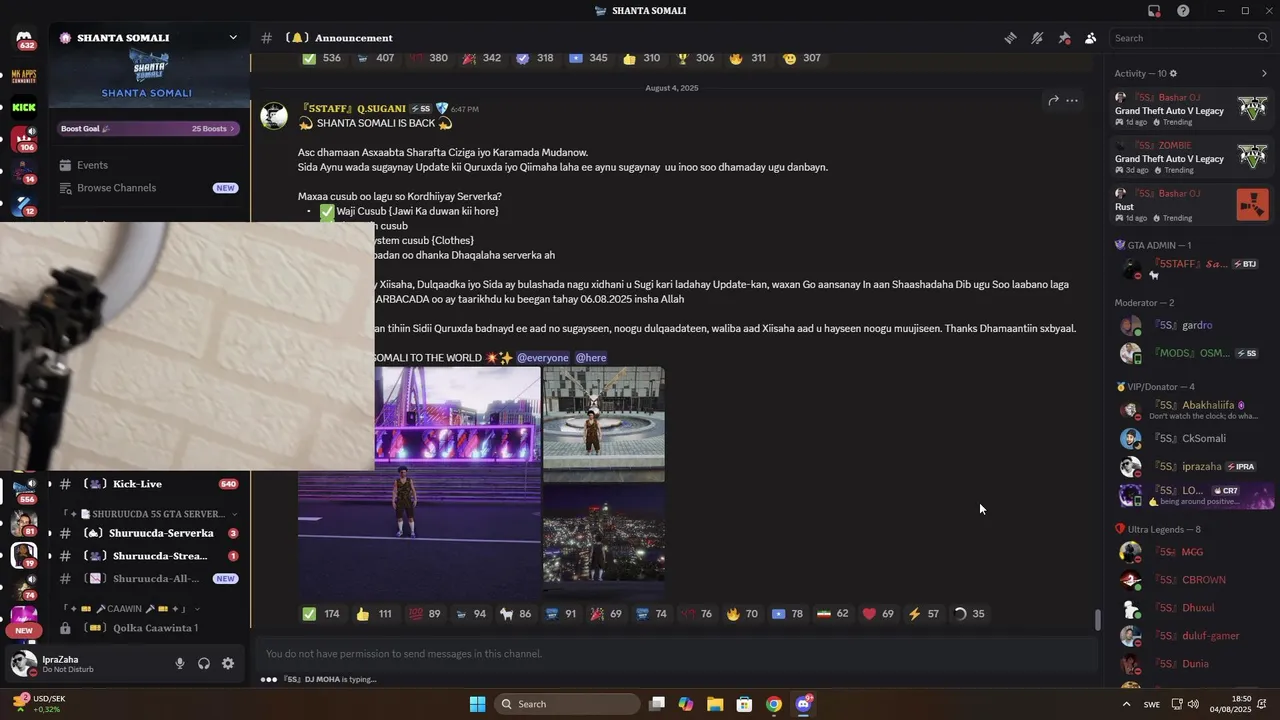Toggle lightning bolt reaction 57

tap(923, 614)
